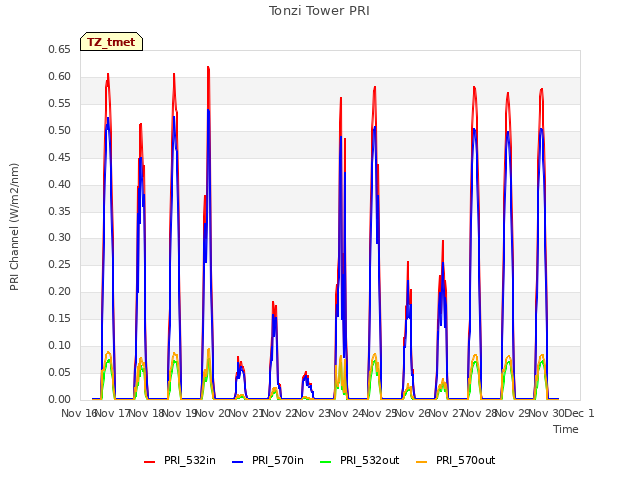The width and height of the screenshot is (640, 480).
Task: Click the y-axis label PRI Channel (W/m2/nm)
Action: click(14, 227)
